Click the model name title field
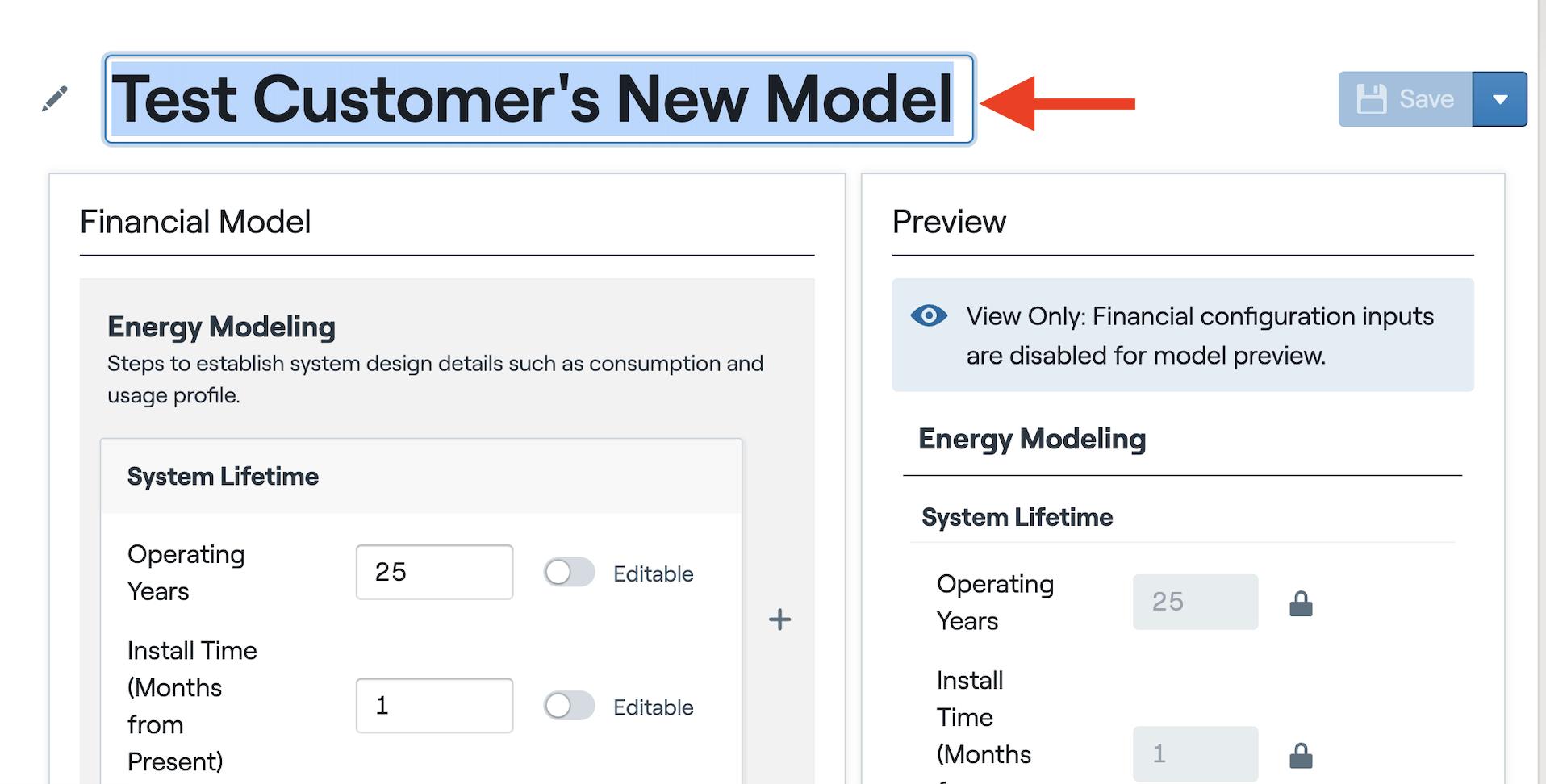The image size is (1546, 784). [539, 99]
